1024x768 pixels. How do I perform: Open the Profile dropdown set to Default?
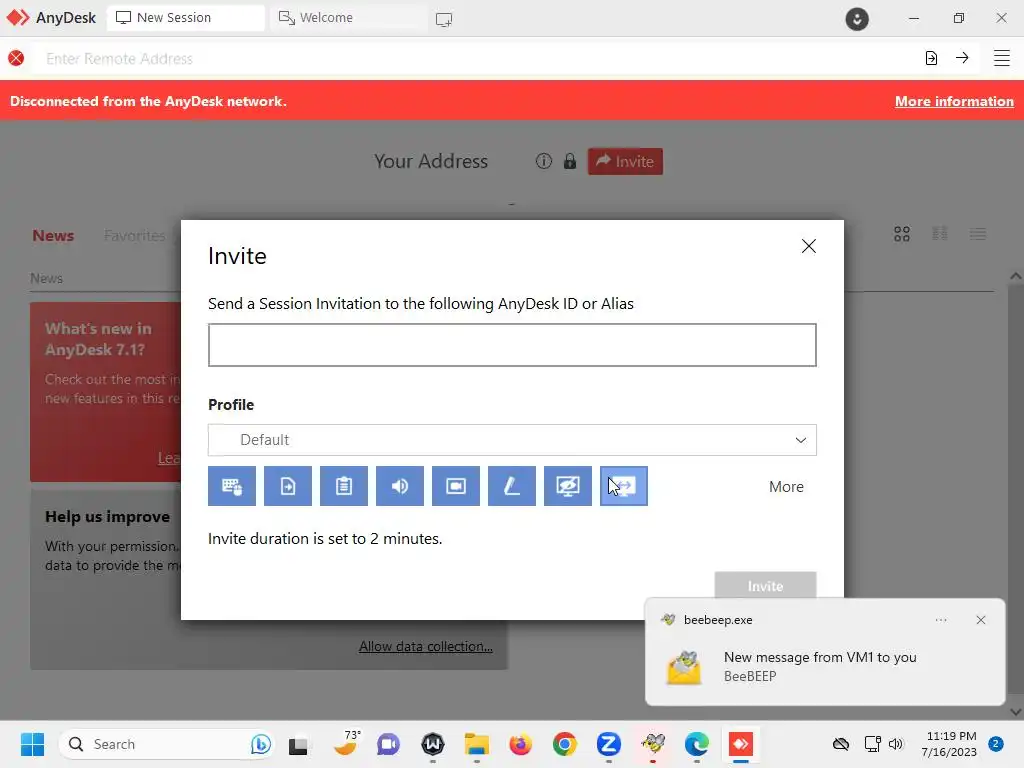tap(512, 440)
